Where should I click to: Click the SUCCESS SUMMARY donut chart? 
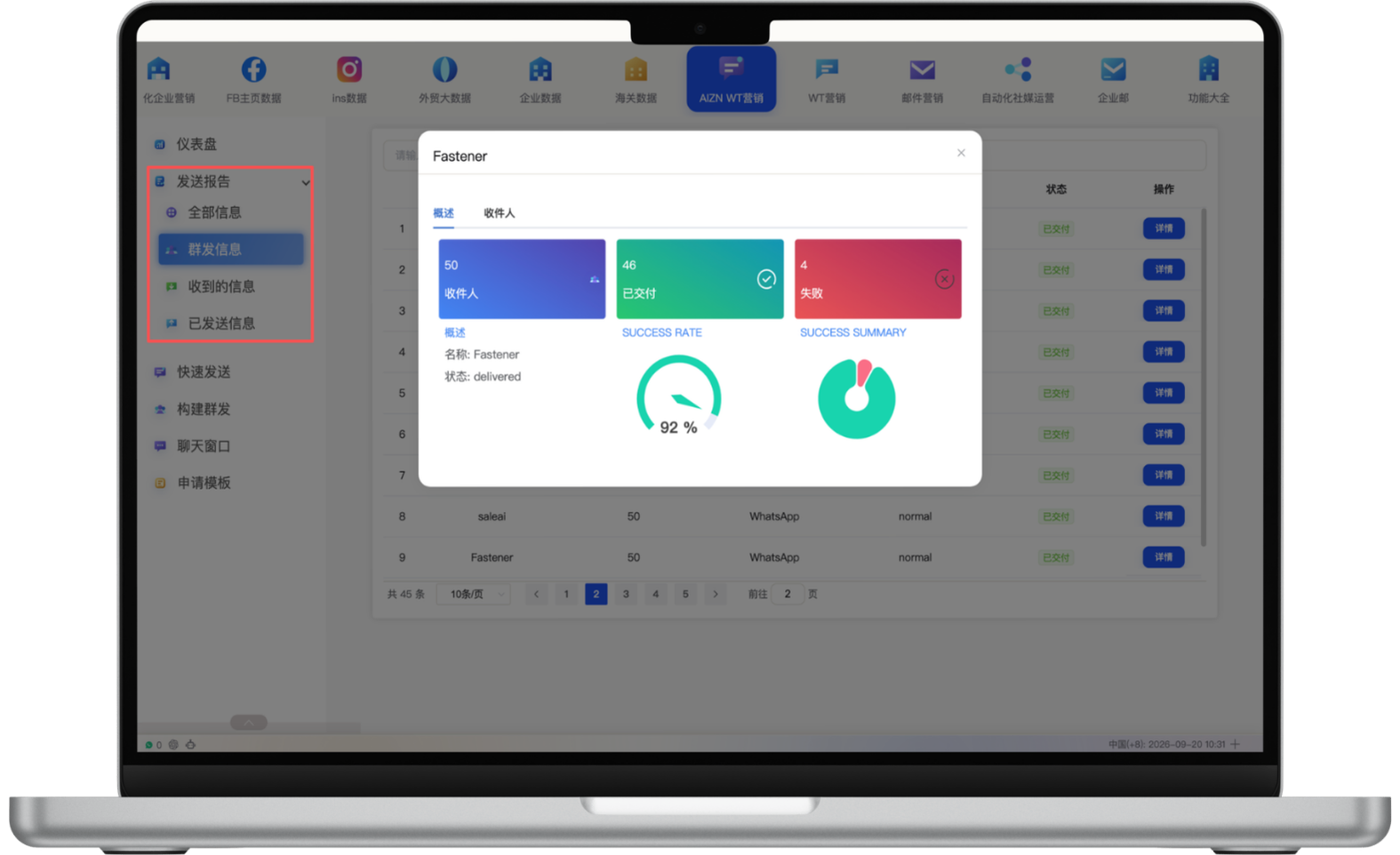click(856, 398)
